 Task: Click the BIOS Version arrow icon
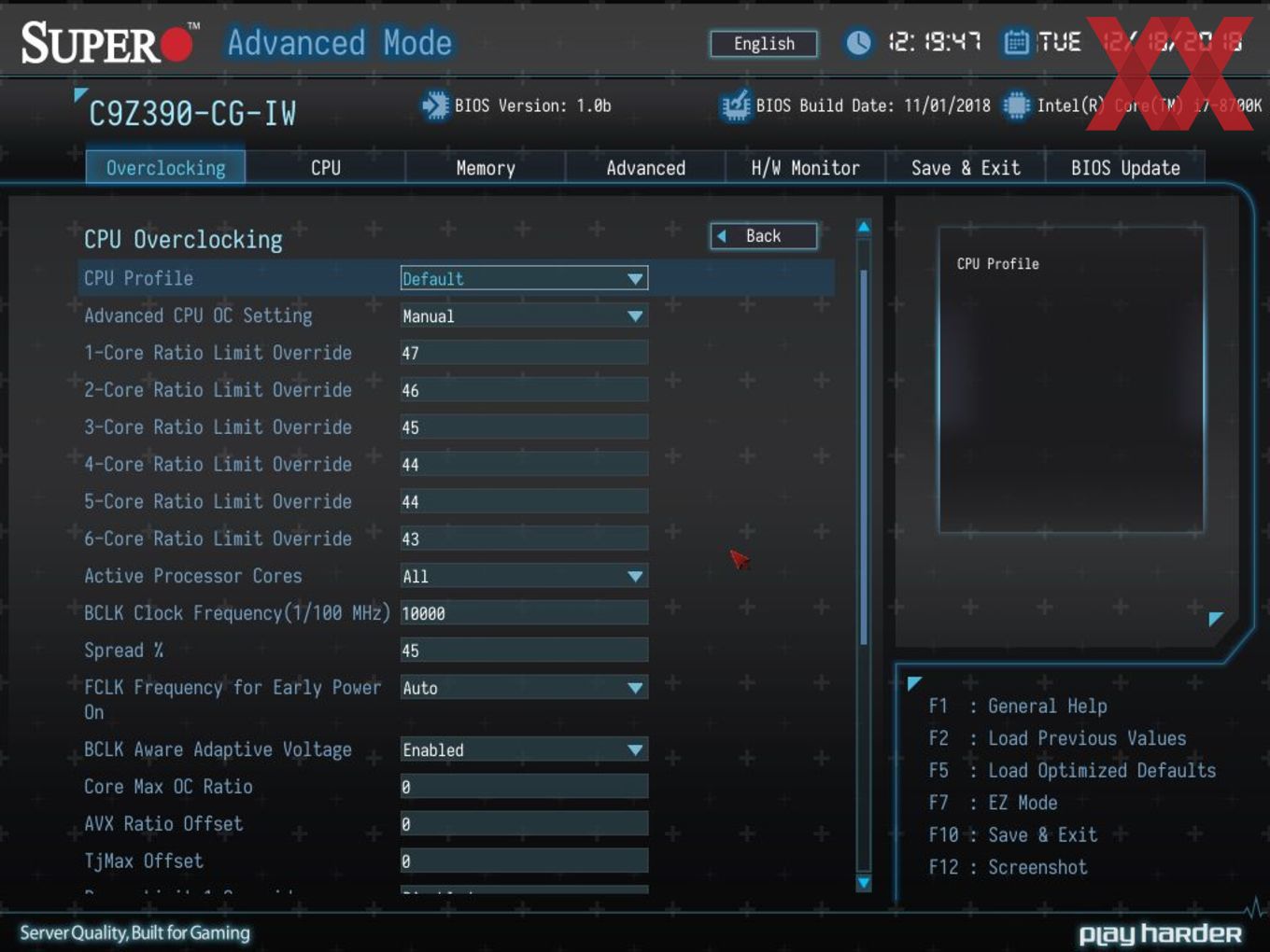[435, 105]
